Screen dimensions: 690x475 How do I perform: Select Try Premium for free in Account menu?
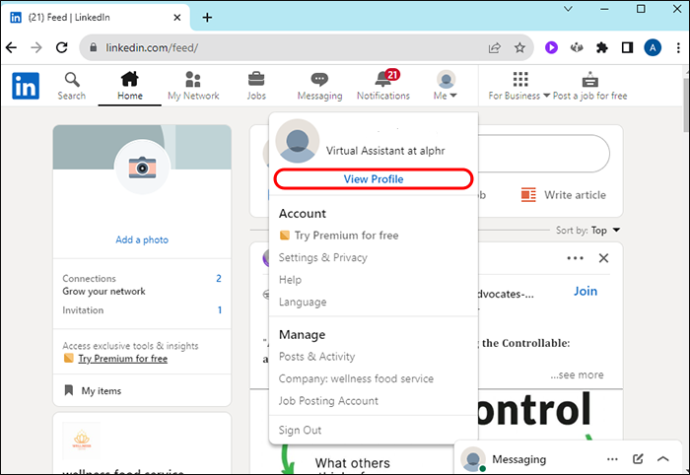339,236
